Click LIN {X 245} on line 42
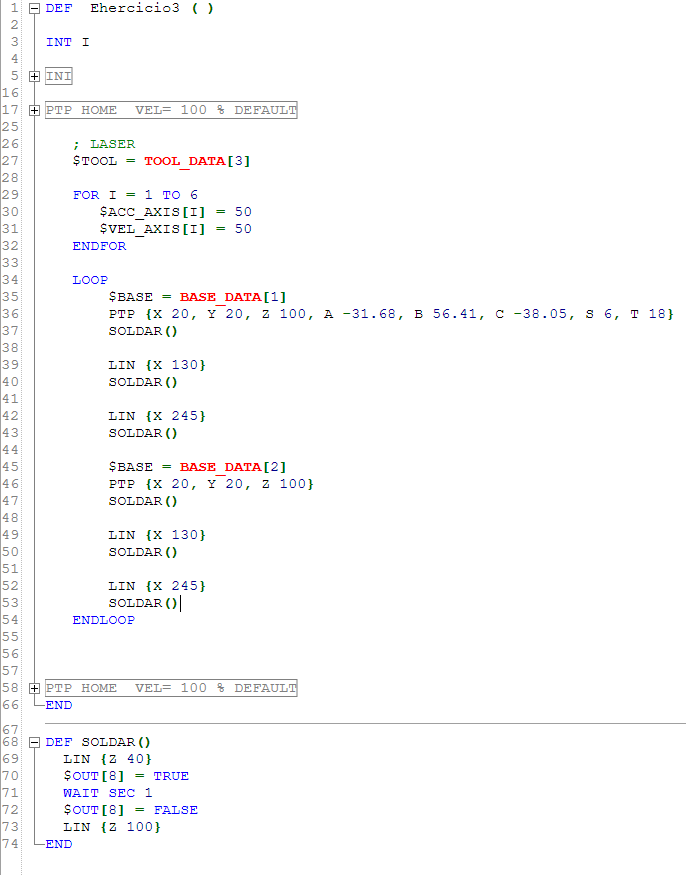Screen dimensions: 686x875 pyautogui.click(x=157, y=416)
